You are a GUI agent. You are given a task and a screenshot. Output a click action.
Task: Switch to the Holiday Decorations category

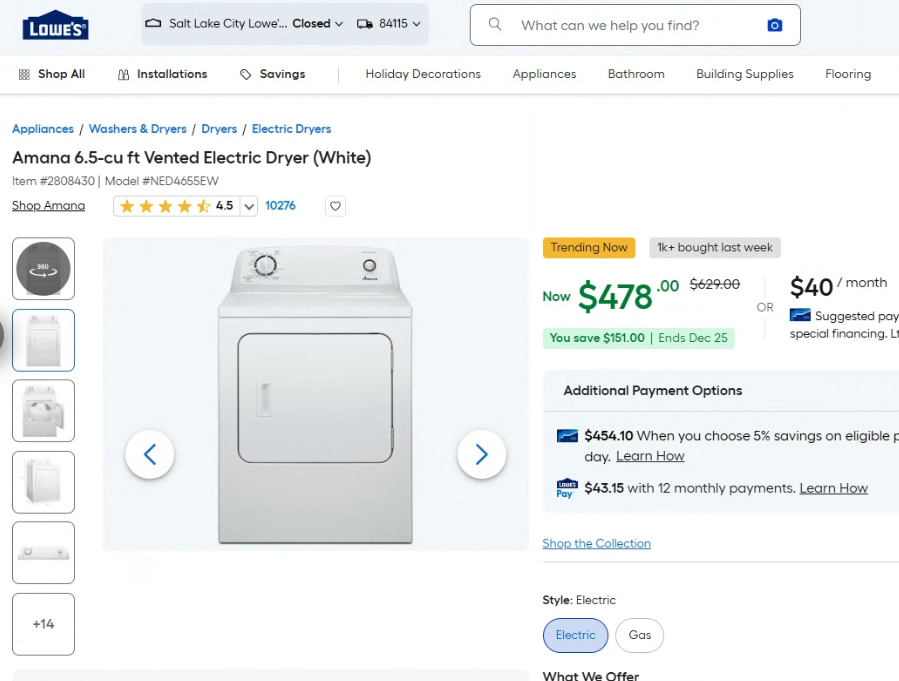coord(423,73)
